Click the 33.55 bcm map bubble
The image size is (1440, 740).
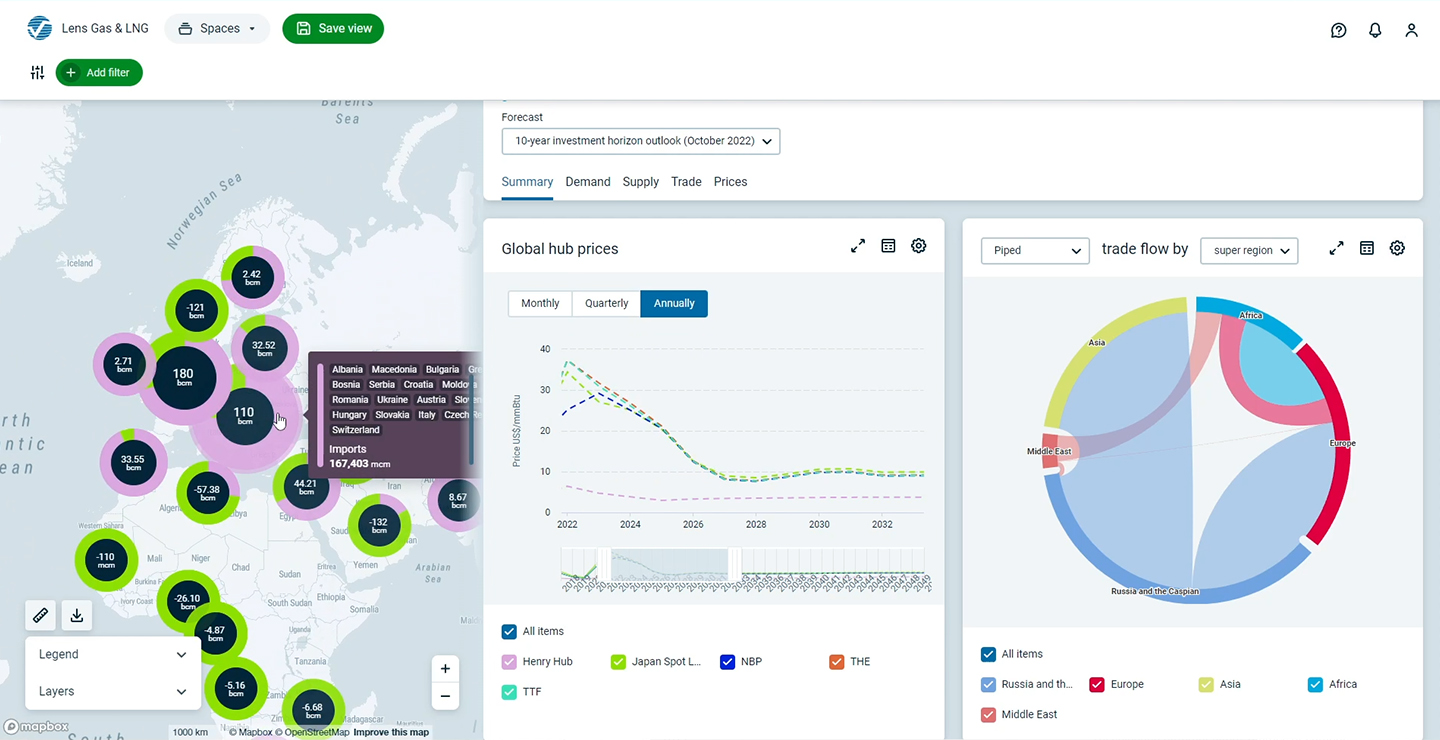(133, 463)
